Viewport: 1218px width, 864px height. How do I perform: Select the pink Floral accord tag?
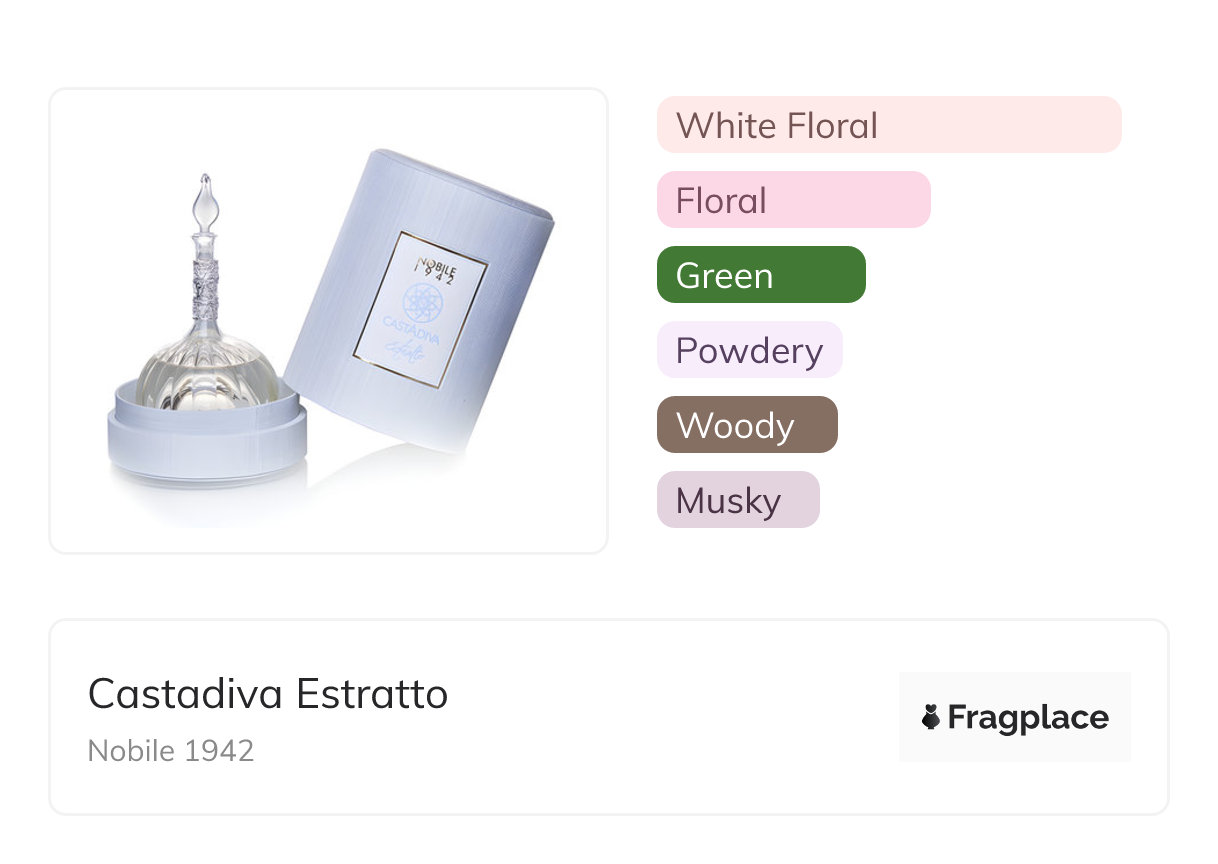793,200
